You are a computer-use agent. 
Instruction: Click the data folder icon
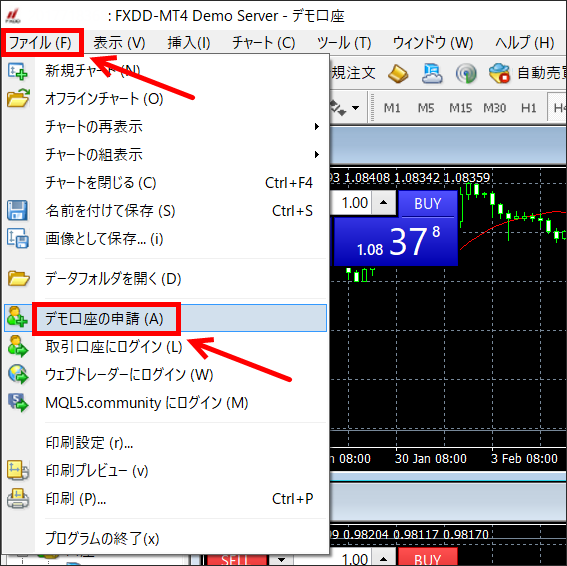[18, 278]
